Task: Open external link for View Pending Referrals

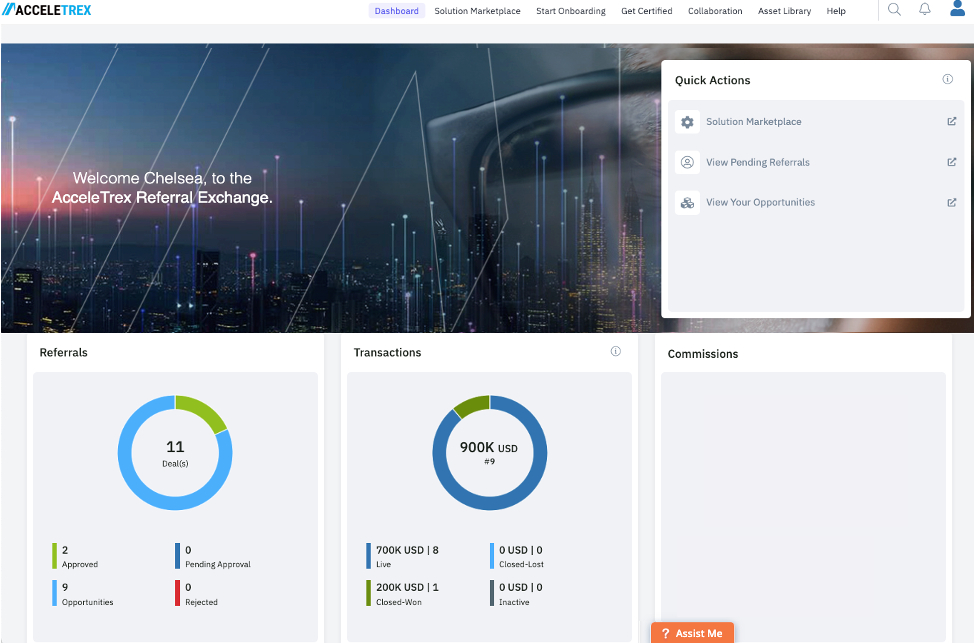Action: [x=952, y=162]
